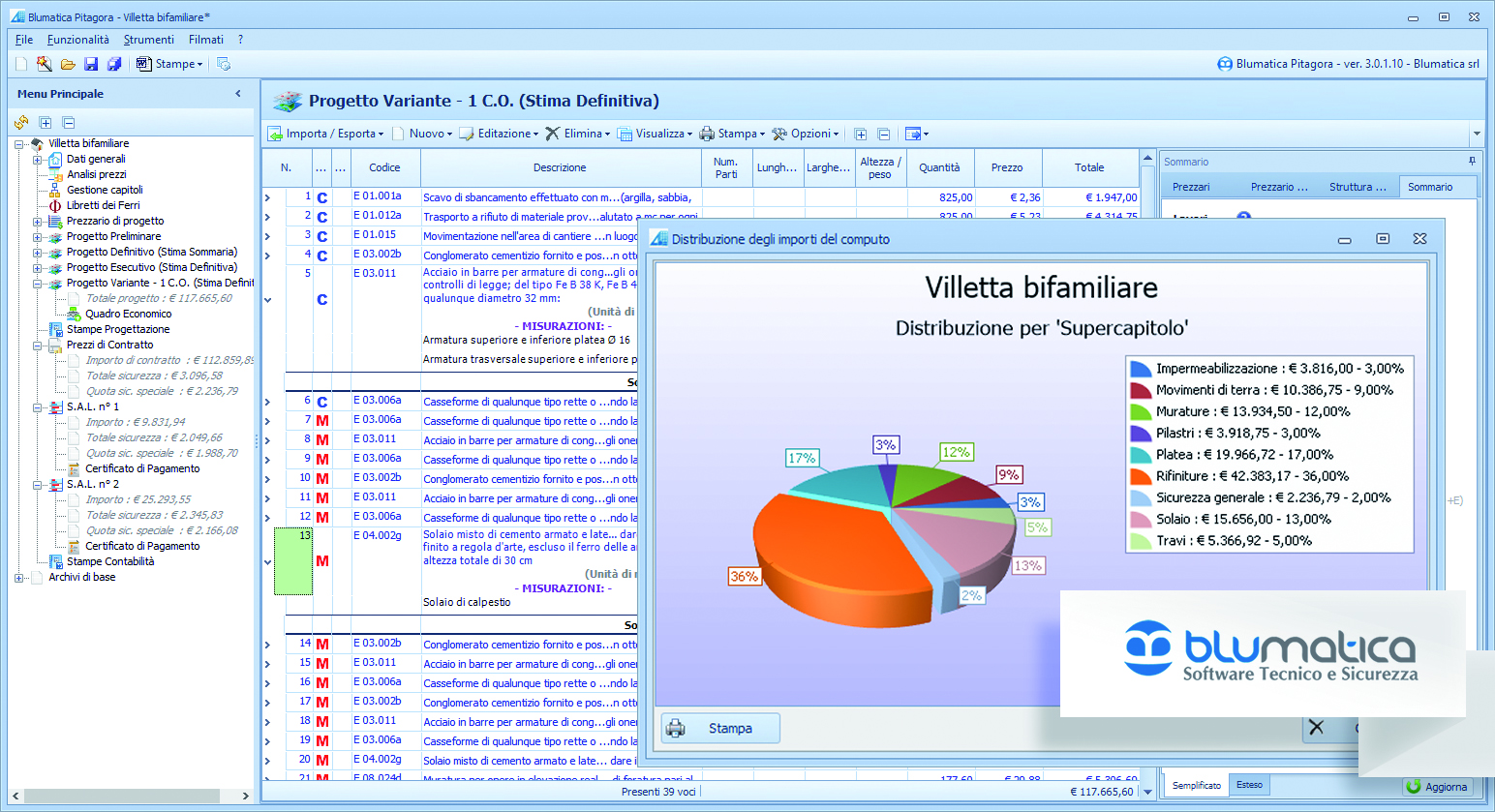
Task: Expand the Dati generali tree node
Action: click(38, 159)
